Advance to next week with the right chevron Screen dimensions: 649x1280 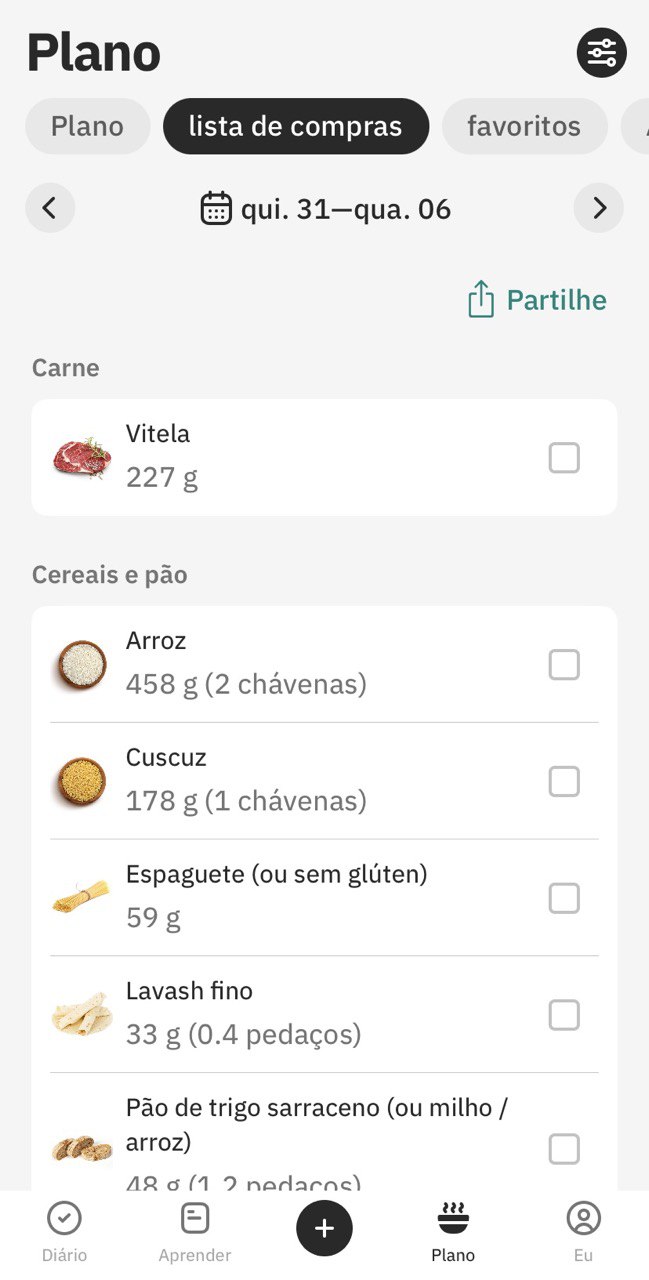(599, 208)
